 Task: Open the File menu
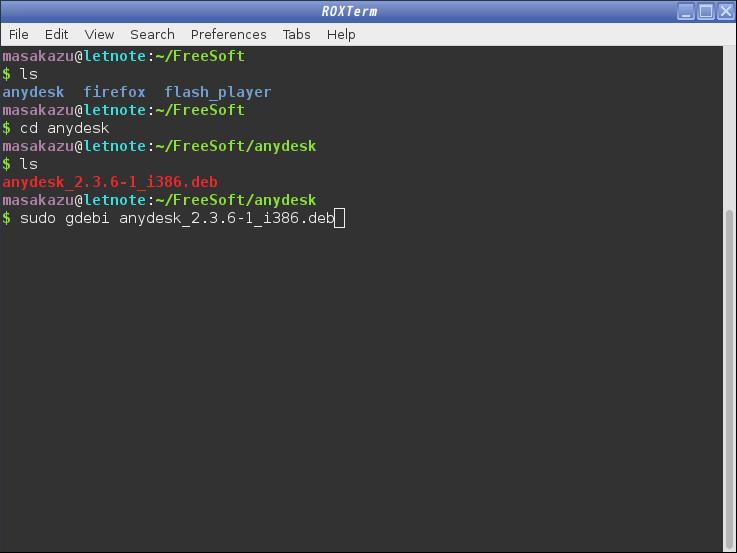[18, 34]
